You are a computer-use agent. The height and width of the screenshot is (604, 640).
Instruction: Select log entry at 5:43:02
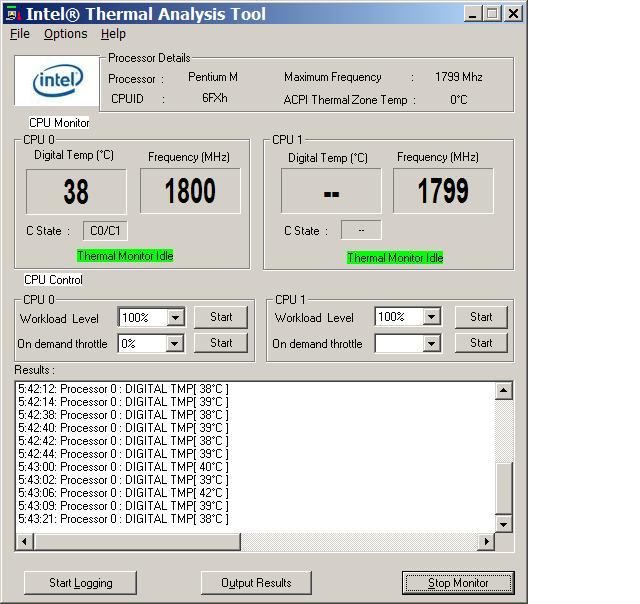(x=123, y=480)
